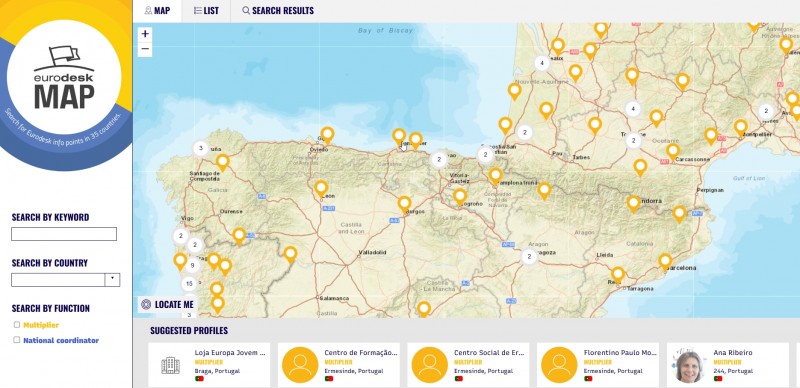Enable the Multiplier checkbox
Screen dimensions: 800x388
coord(17,325)
